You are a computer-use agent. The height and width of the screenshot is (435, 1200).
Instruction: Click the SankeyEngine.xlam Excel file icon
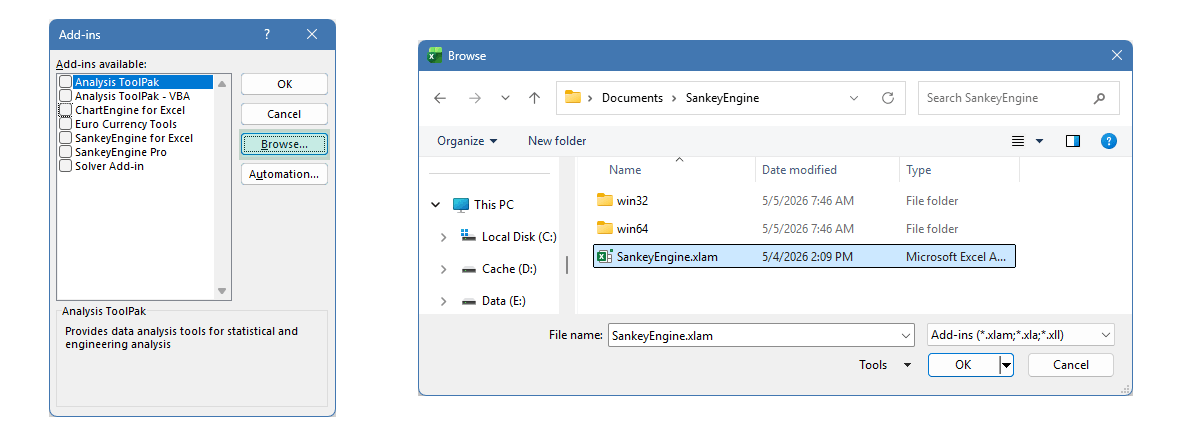pos(604,256)
